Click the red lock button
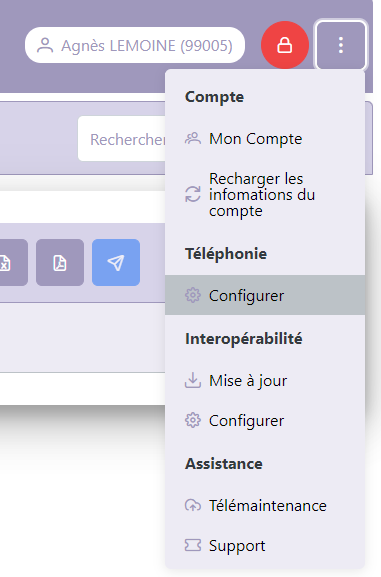Viewport: 381px width, 577px height. click(x=285, y=45)
